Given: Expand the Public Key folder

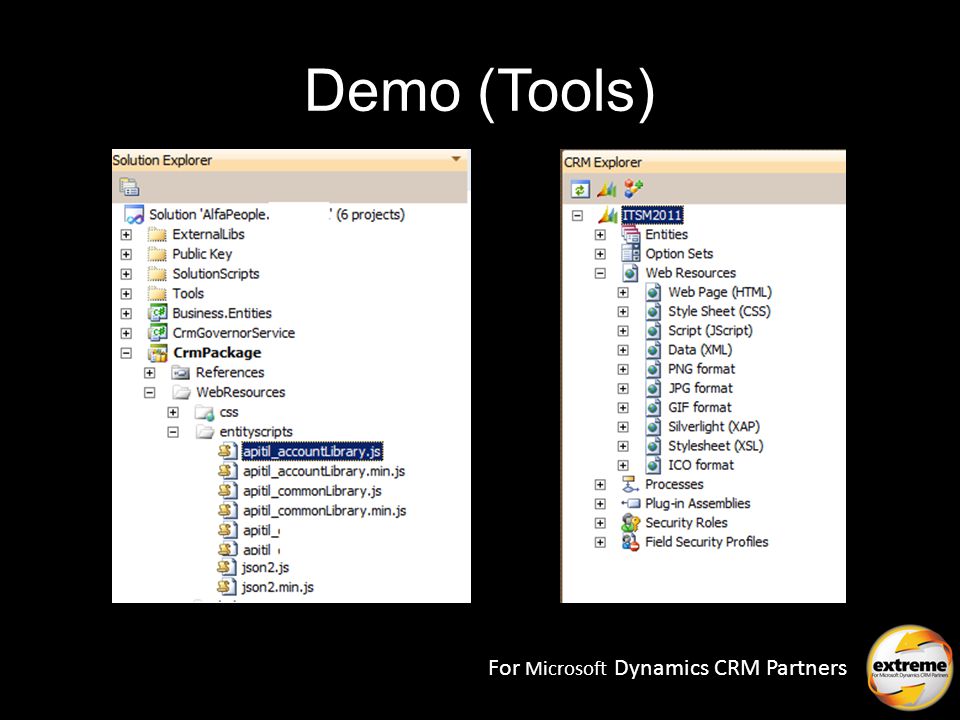Looking at the screenshot, I should [126, 254].
